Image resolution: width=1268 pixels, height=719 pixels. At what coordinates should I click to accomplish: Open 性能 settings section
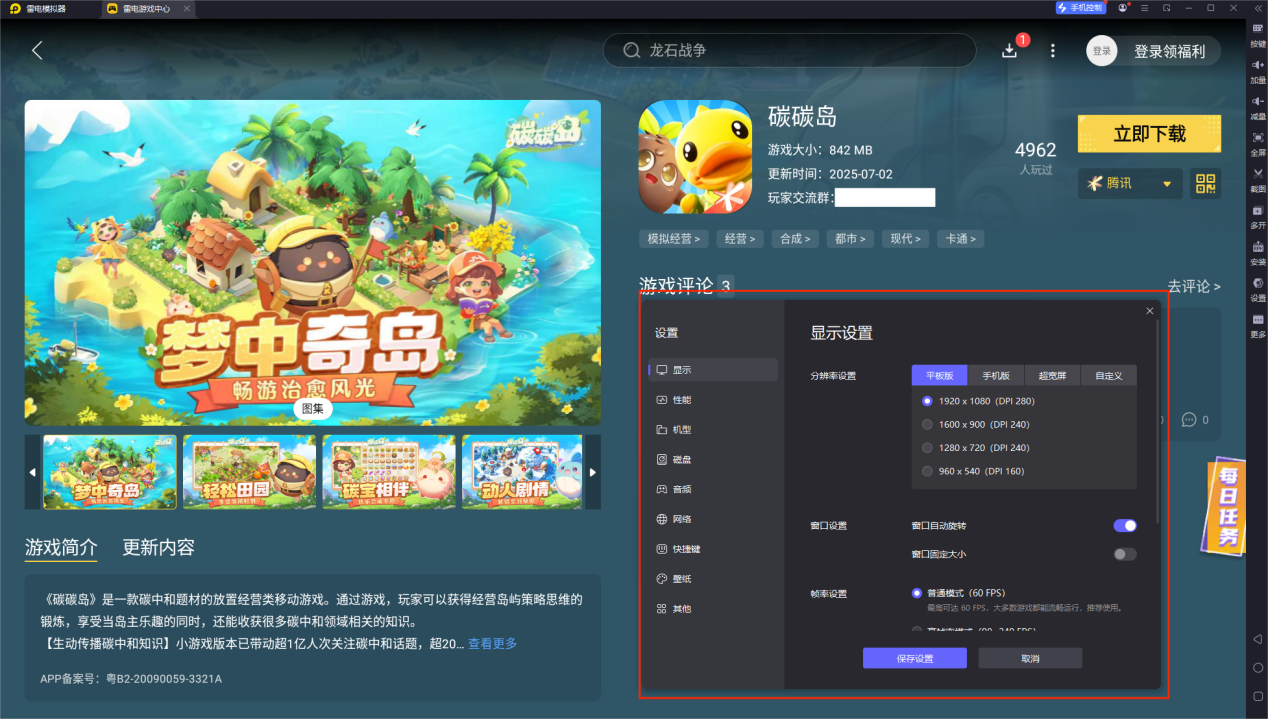(x=713, y=400)
